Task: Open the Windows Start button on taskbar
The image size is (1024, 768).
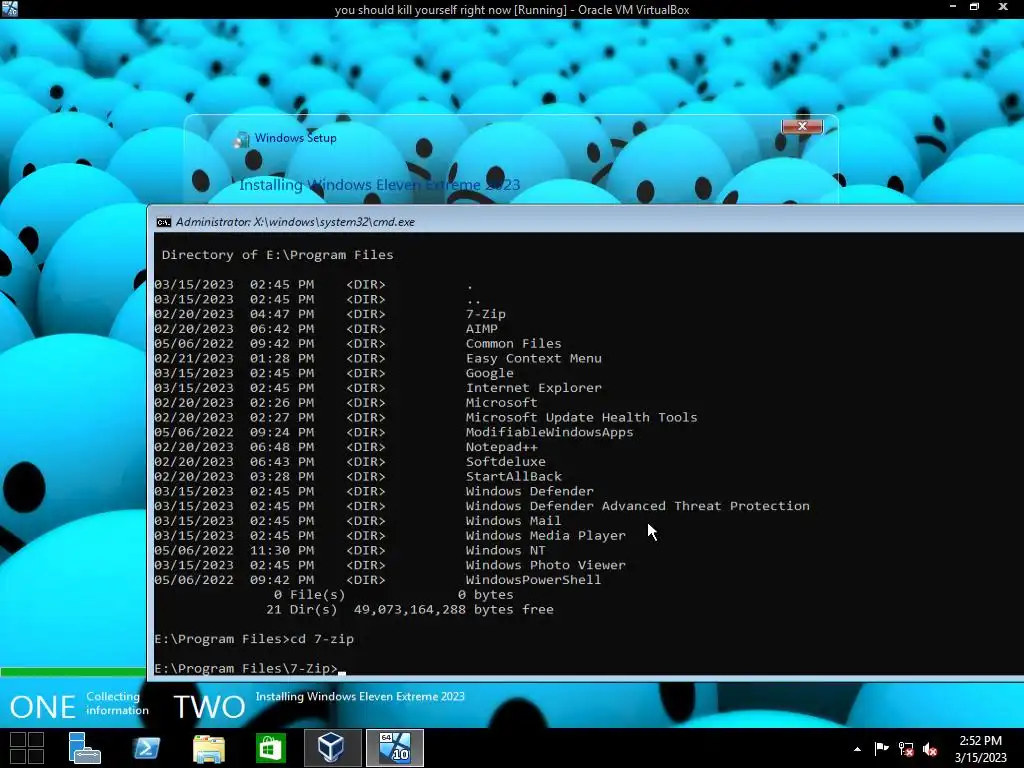Action: 27,748
